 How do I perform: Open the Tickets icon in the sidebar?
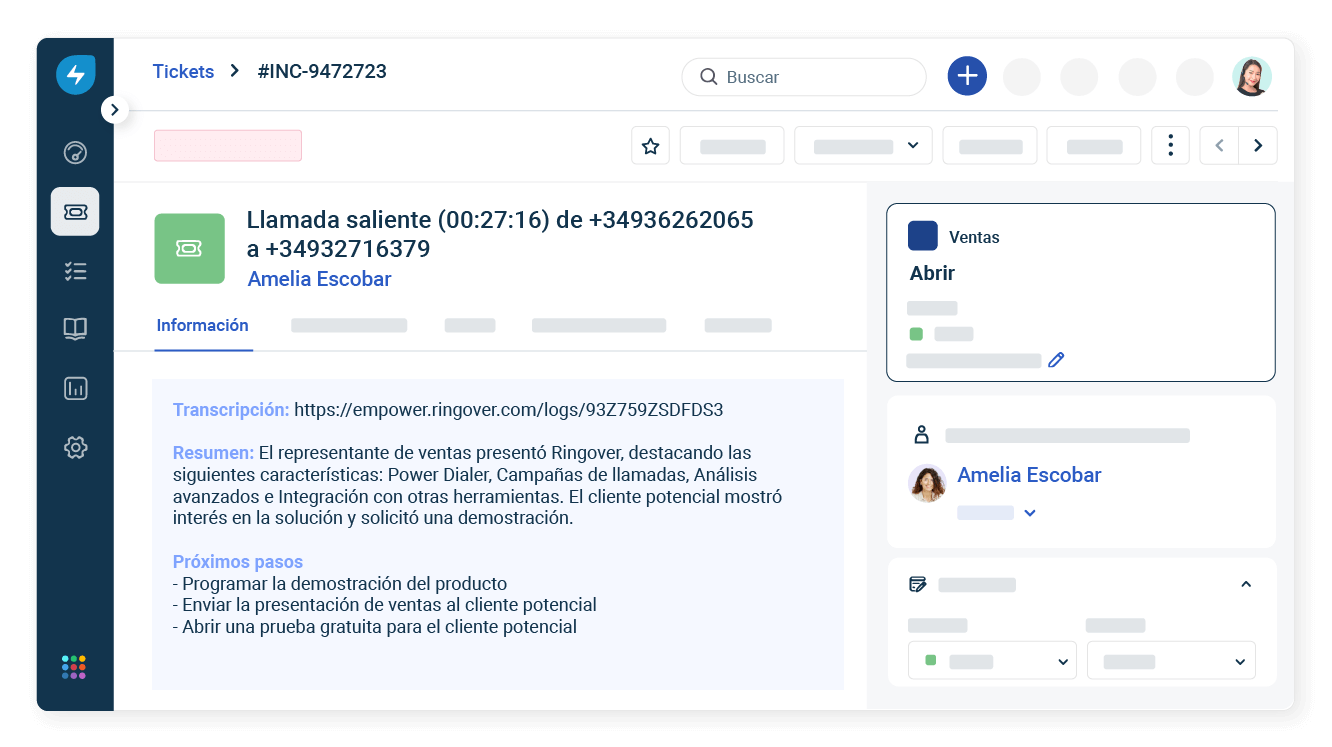(x=75, y=211)
